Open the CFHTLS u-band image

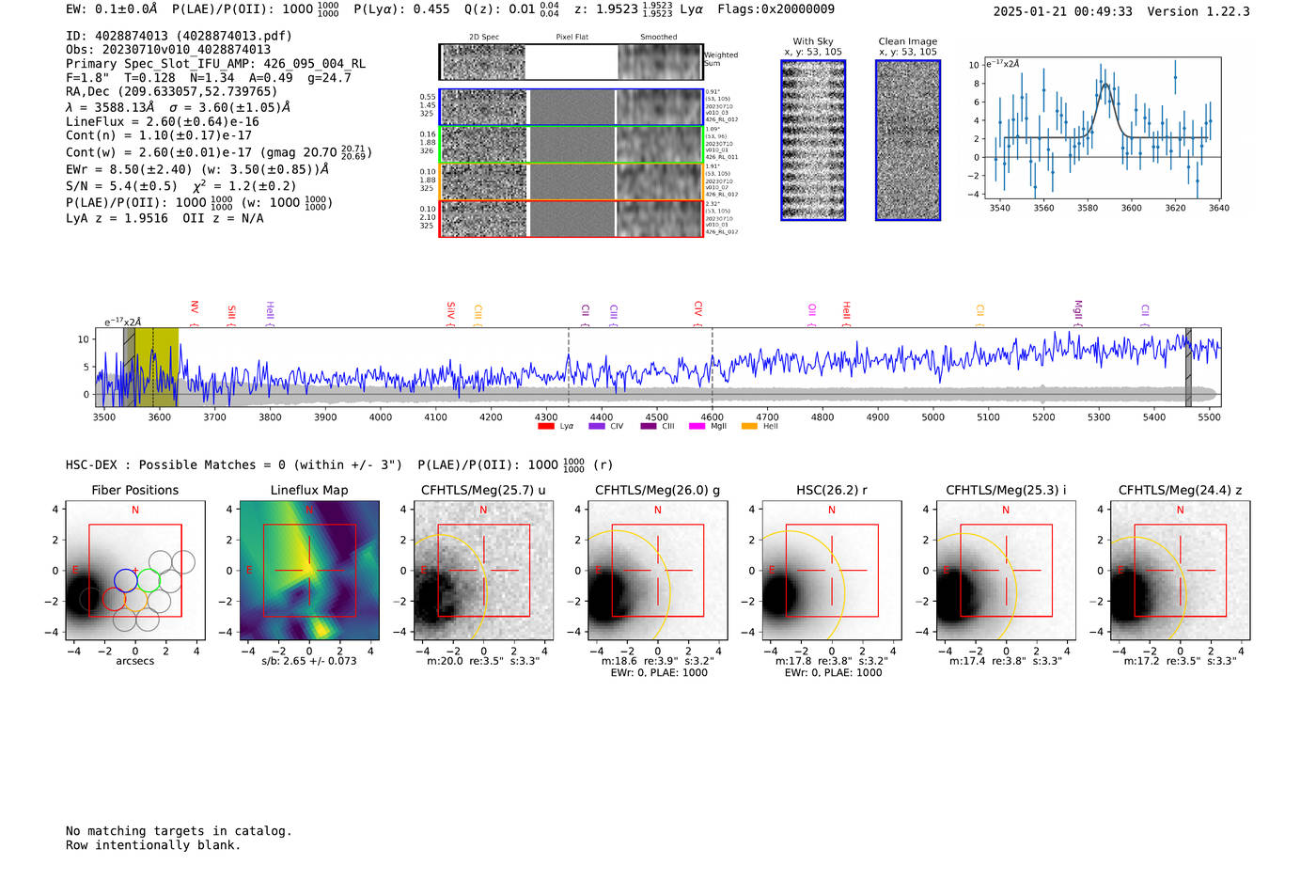(483, 571)
